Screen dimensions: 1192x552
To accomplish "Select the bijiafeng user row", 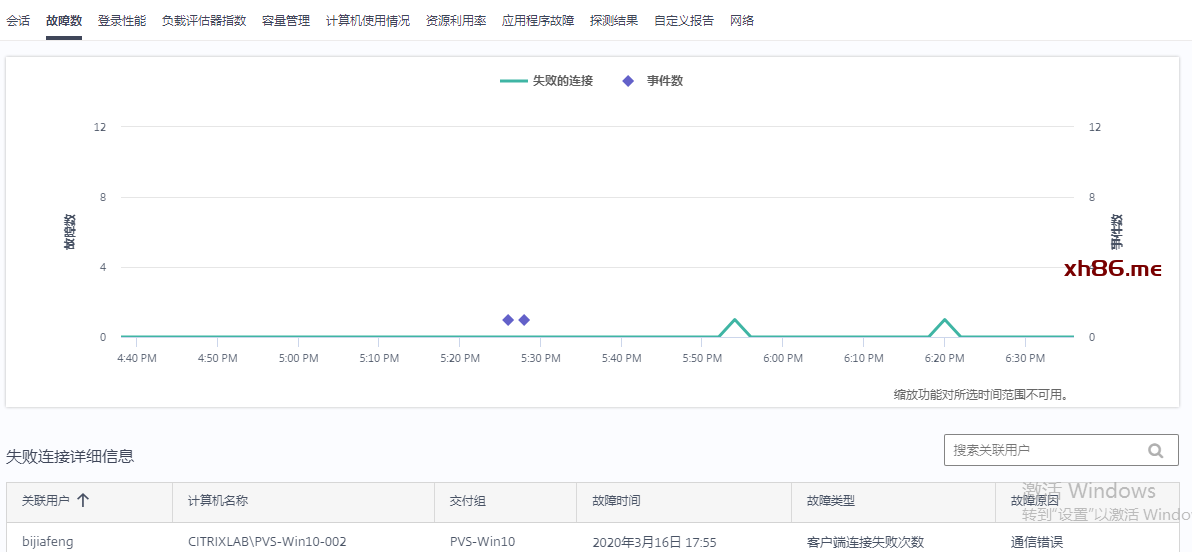I will 48,542.
